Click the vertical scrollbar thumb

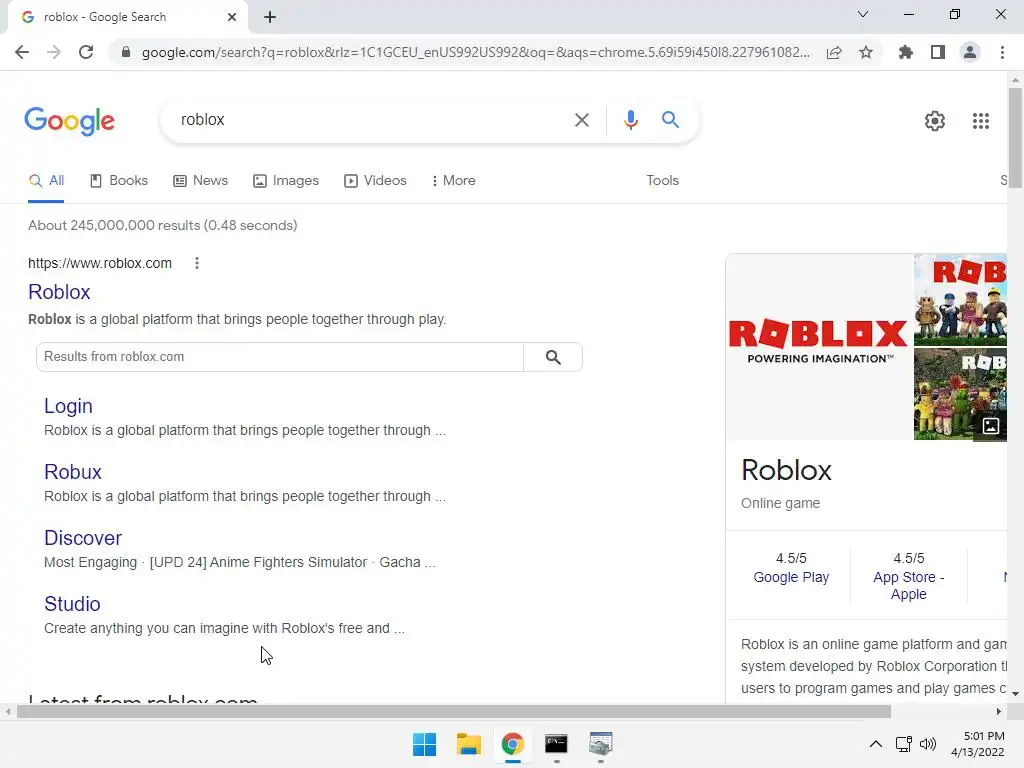tap(1015, 138)
